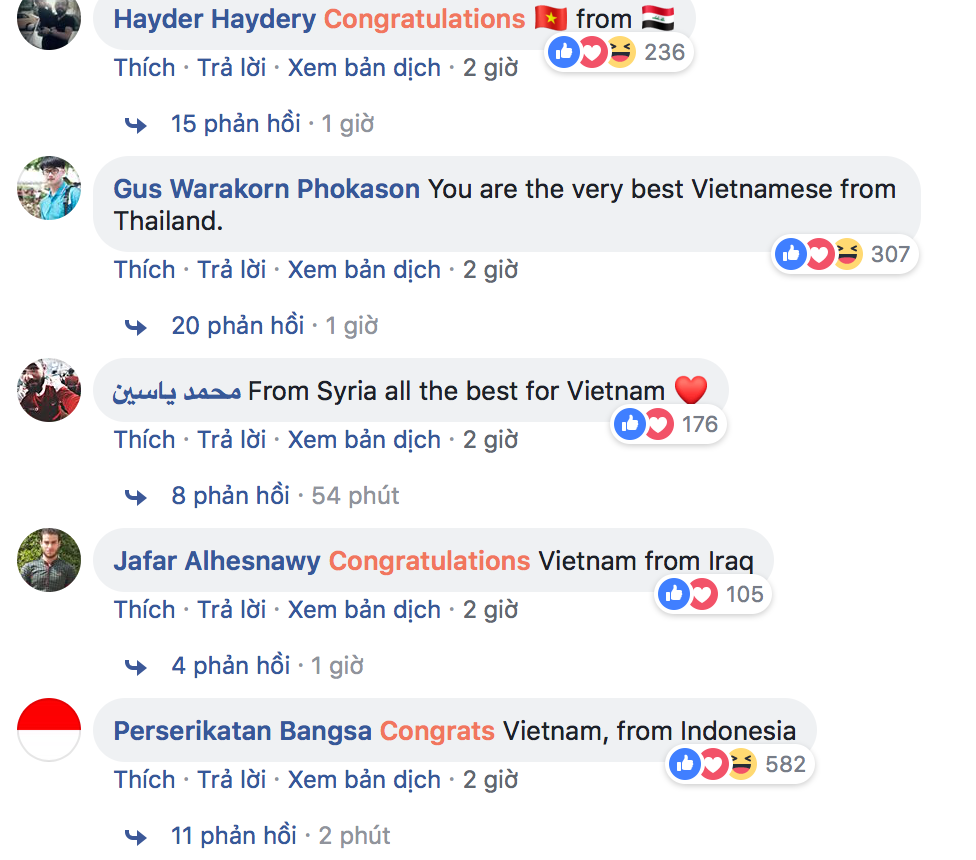
Task: Show 11 phản hồi under Indonesia comment
Action: click(234, 836)
